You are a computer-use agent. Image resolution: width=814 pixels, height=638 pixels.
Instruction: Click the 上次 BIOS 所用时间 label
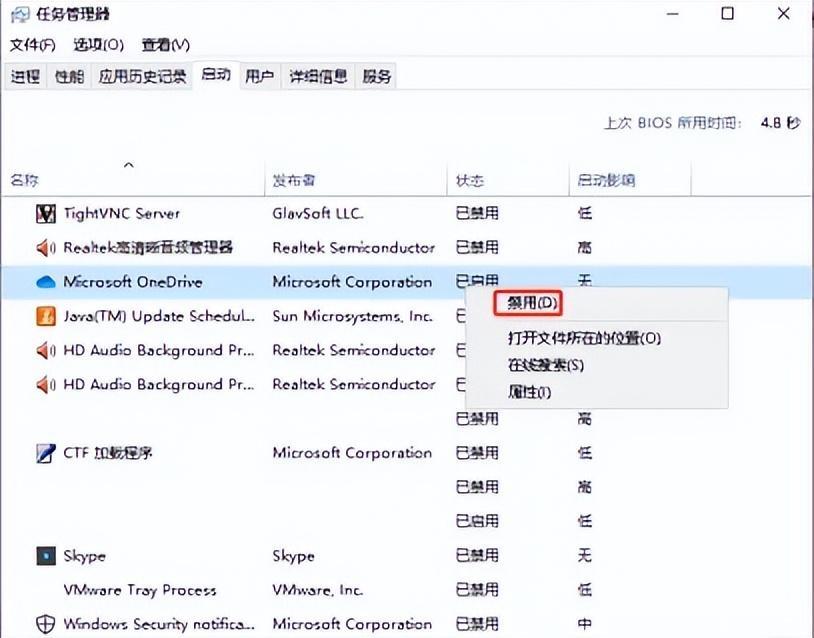pyautogui.click(x=673, y=123)
